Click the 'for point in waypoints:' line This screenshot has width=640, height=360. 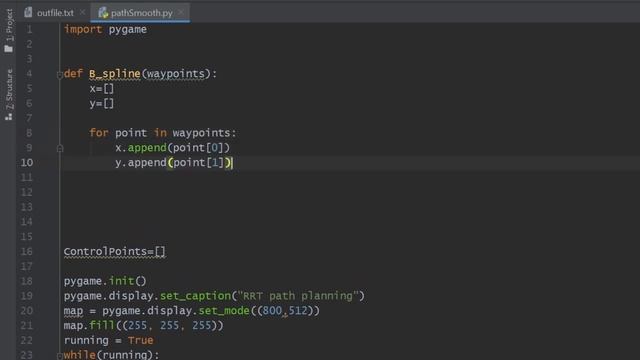[x=162, y=133]
